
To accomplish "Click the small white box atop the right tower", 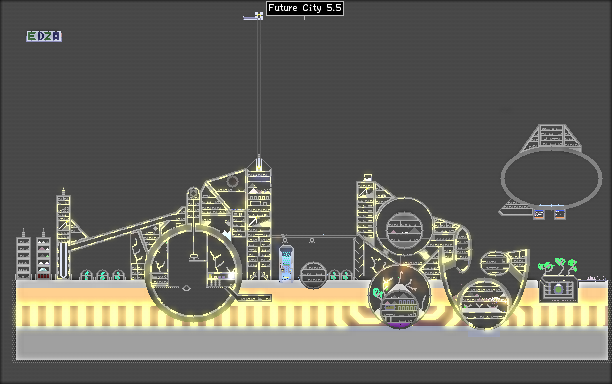I will (368, 177).
